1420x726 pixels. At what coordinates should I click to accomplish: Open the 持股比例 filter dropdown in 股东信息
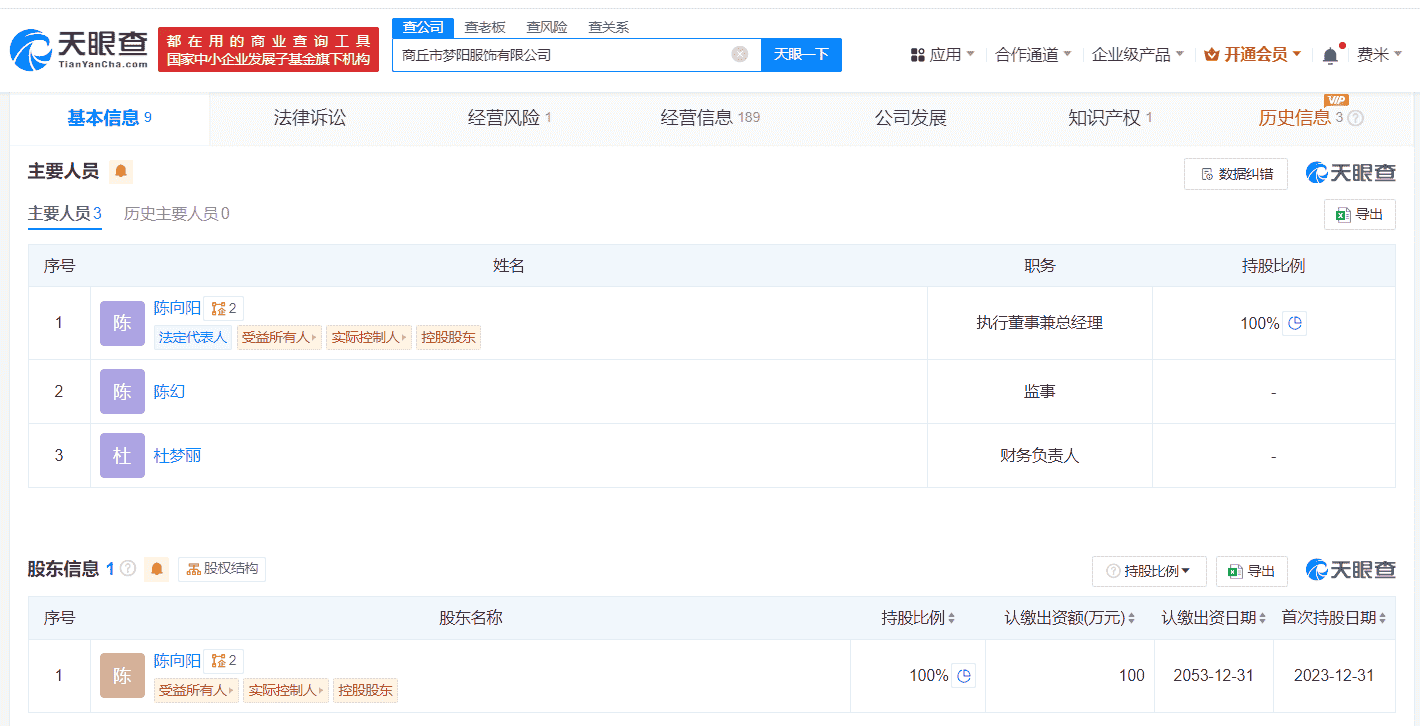tap(1149, 571)
